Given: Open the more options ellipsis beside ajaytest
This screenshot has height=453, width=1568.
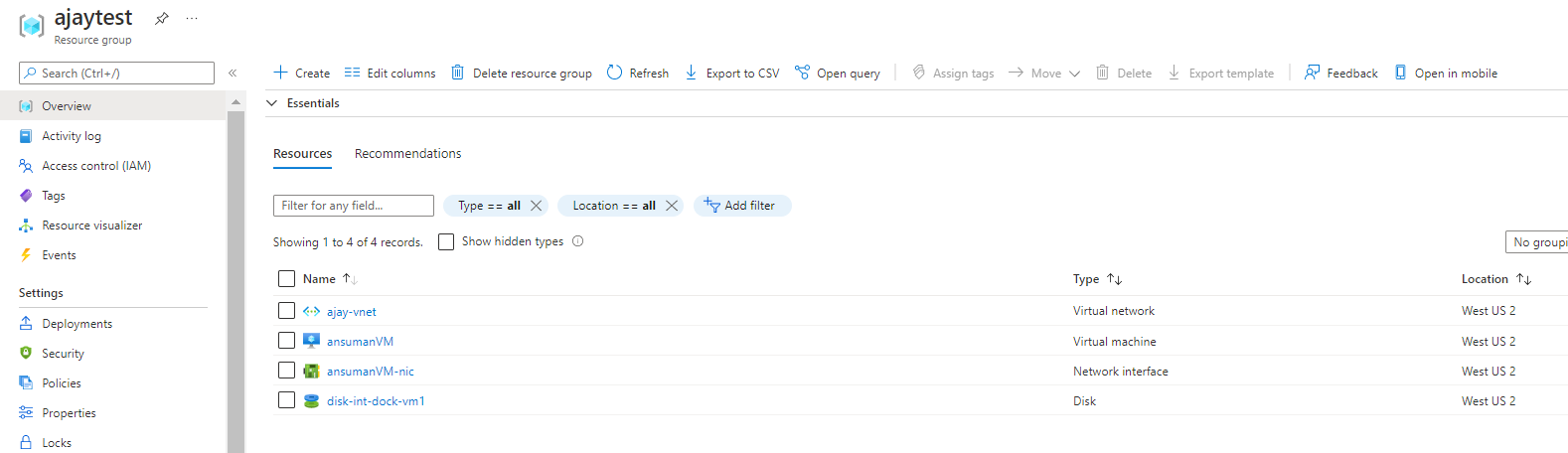Looking at the screenshot, I should pyautogui.click(x=192, y=18).
